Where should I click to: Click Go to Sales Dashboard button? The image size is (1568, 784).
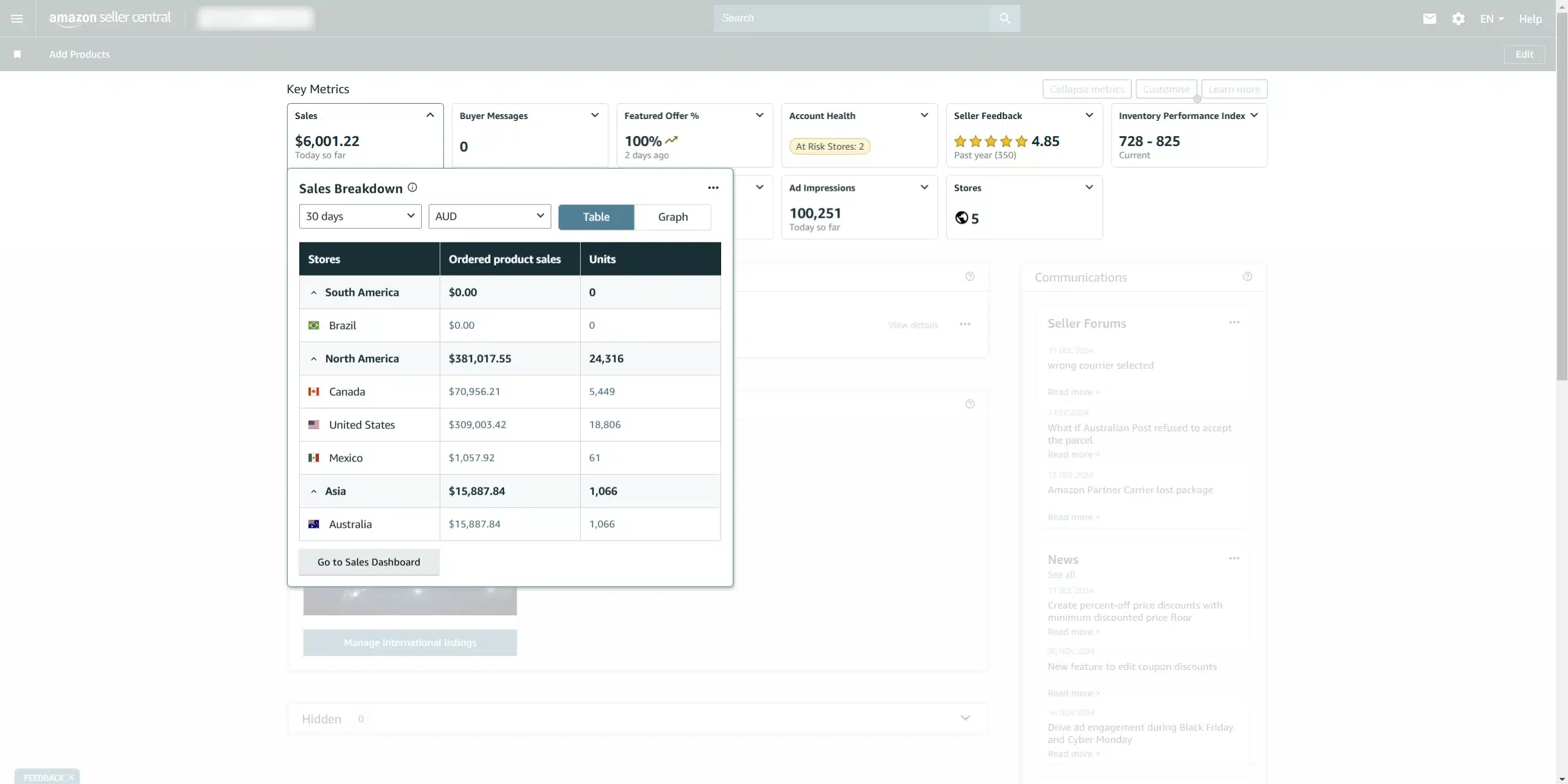click(369, 562)
